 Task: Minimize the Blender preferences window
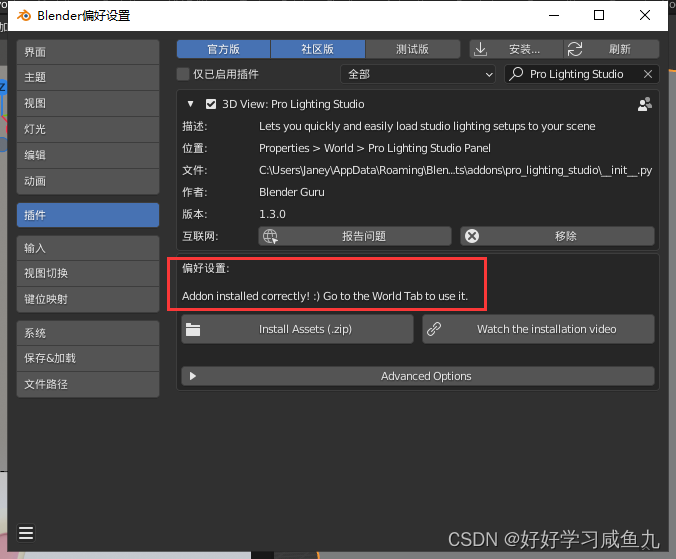click(554, 16)
